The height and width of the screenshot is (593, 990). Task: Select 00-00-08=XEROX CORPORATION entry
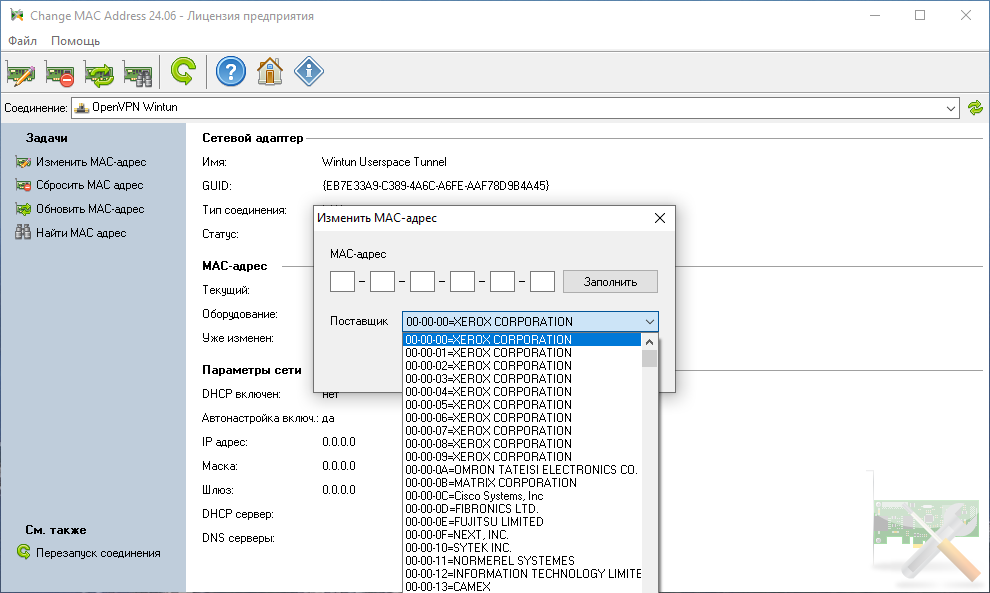[522, 444]
